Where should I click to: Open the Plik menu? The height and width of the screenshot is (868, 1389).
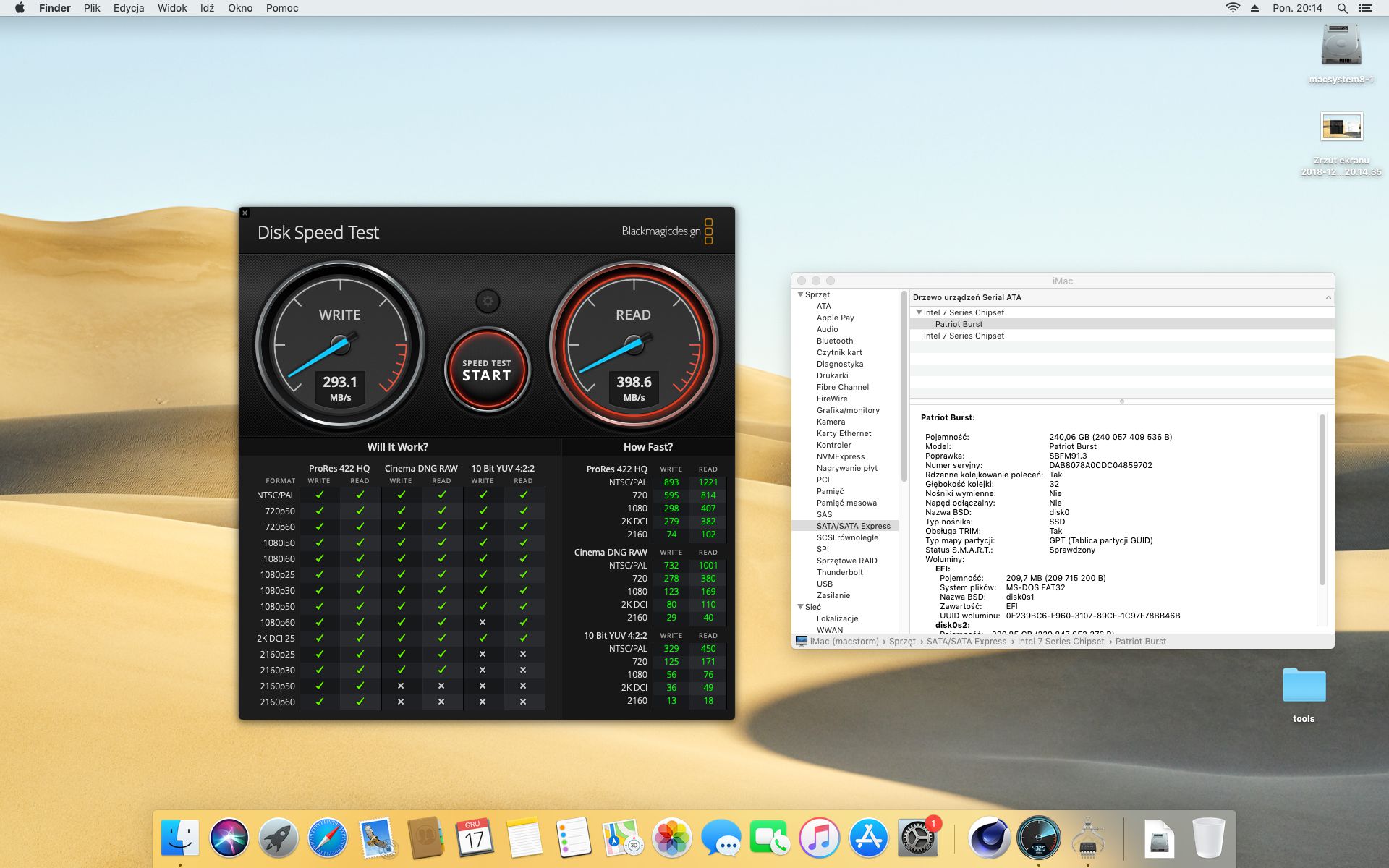[92, 8]
